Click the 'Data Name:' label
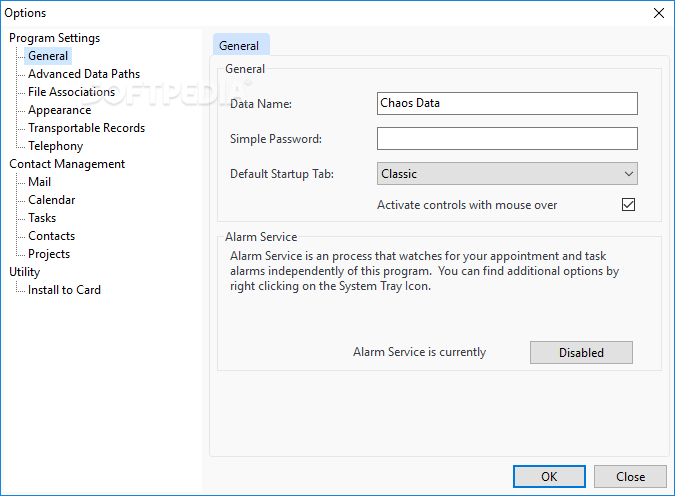Image resolution: width=675 pixels, height=496 pixels. 261,104
